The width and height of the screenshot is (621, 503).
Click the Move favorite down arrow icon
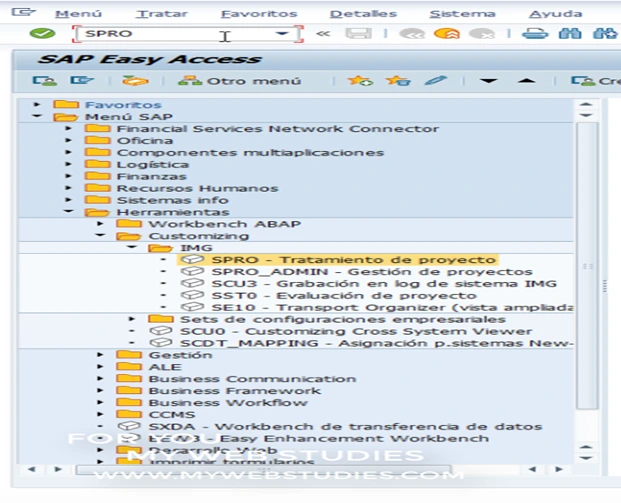click(x=489, y=81)
